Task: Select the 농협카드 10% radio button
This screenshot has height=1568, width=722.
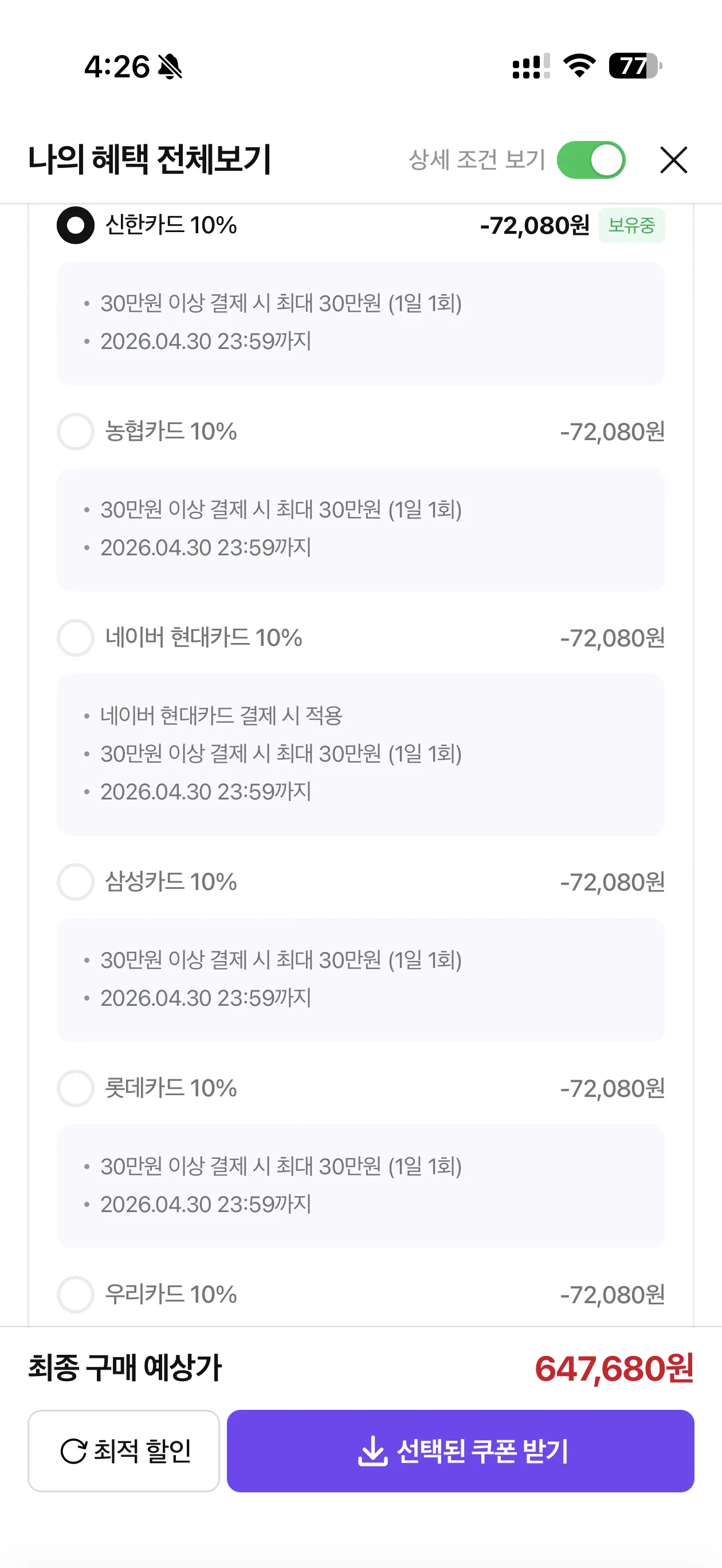Action: pyautogui.click(x=76, y=432)
